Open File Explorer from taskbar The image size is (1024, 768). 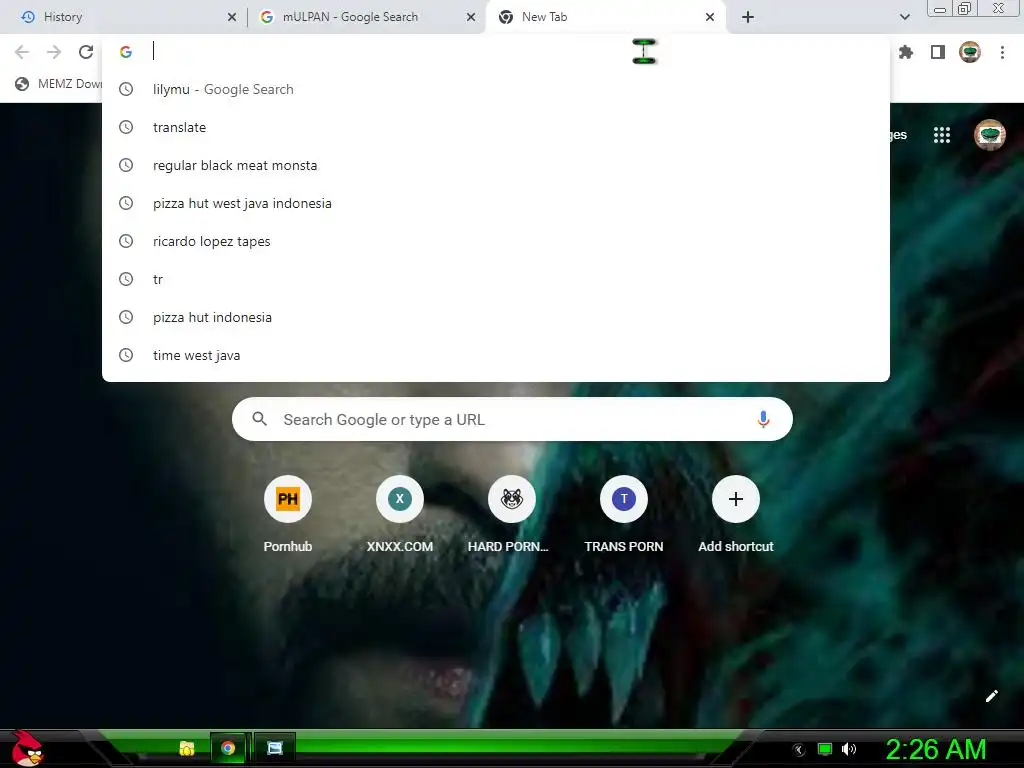(187, 748)
